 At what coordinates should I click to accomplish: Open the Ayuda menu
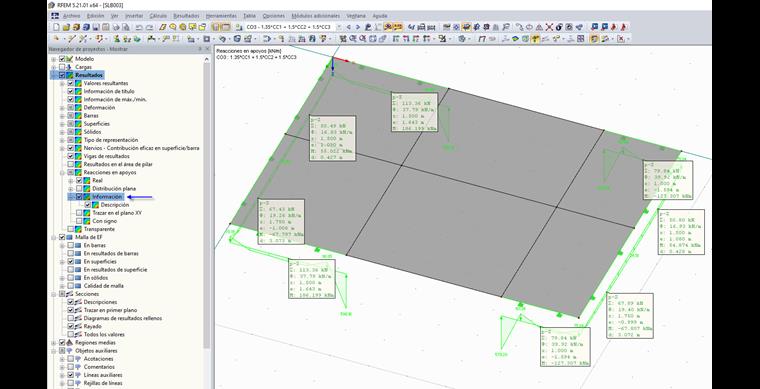pos(380,16)
